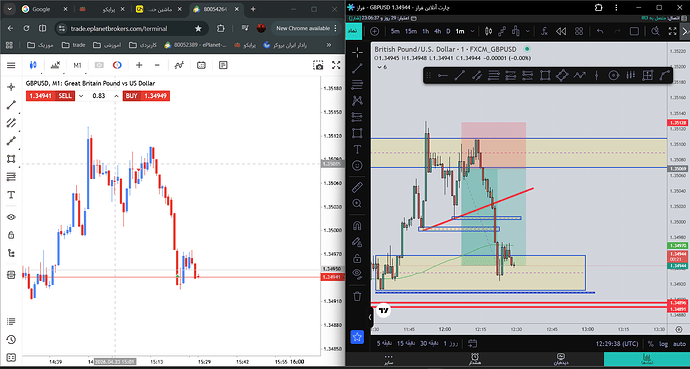Increase the lot volume with up chevron
Image resolution: width=690 pixels, height=369 pixels.
click(x=116, y=96)
